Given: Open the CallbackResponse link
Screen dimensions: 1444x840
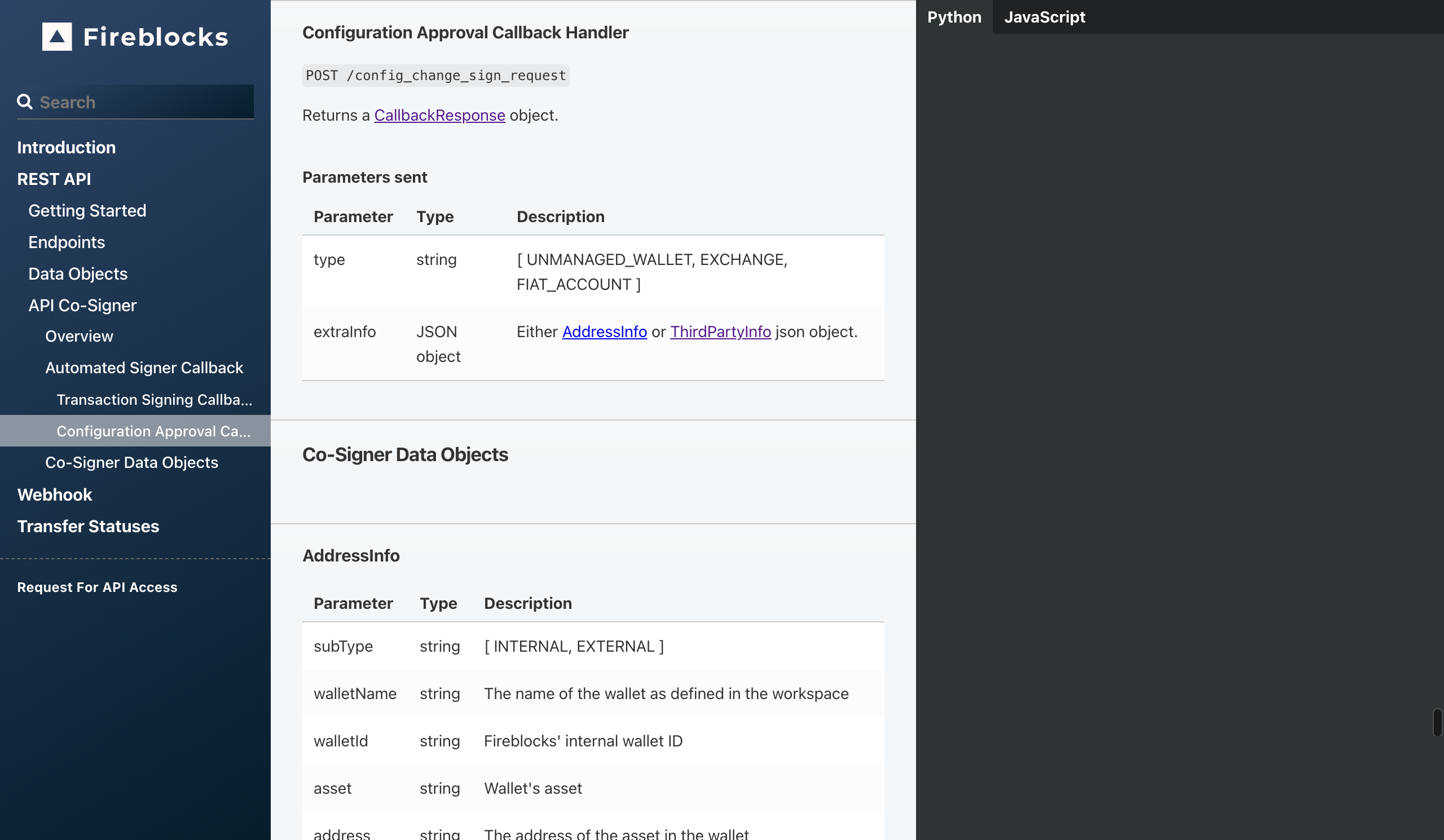Looking at the screenshot, I should pos(439,115).
